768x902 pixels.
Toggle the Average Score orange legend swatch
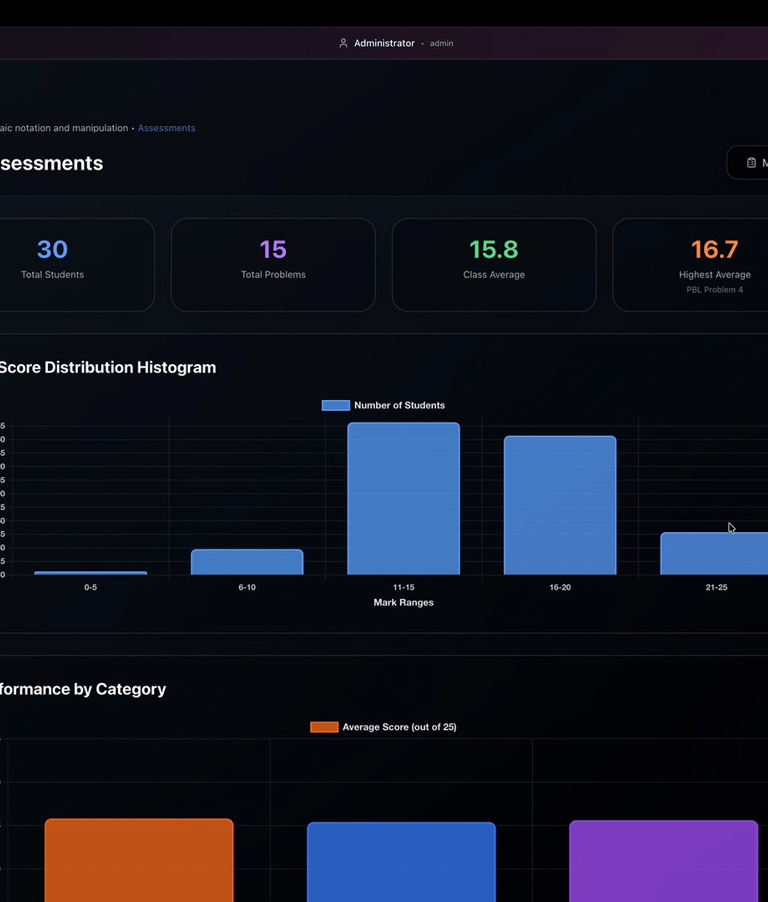pyautogui.click(x=324, y=727)
